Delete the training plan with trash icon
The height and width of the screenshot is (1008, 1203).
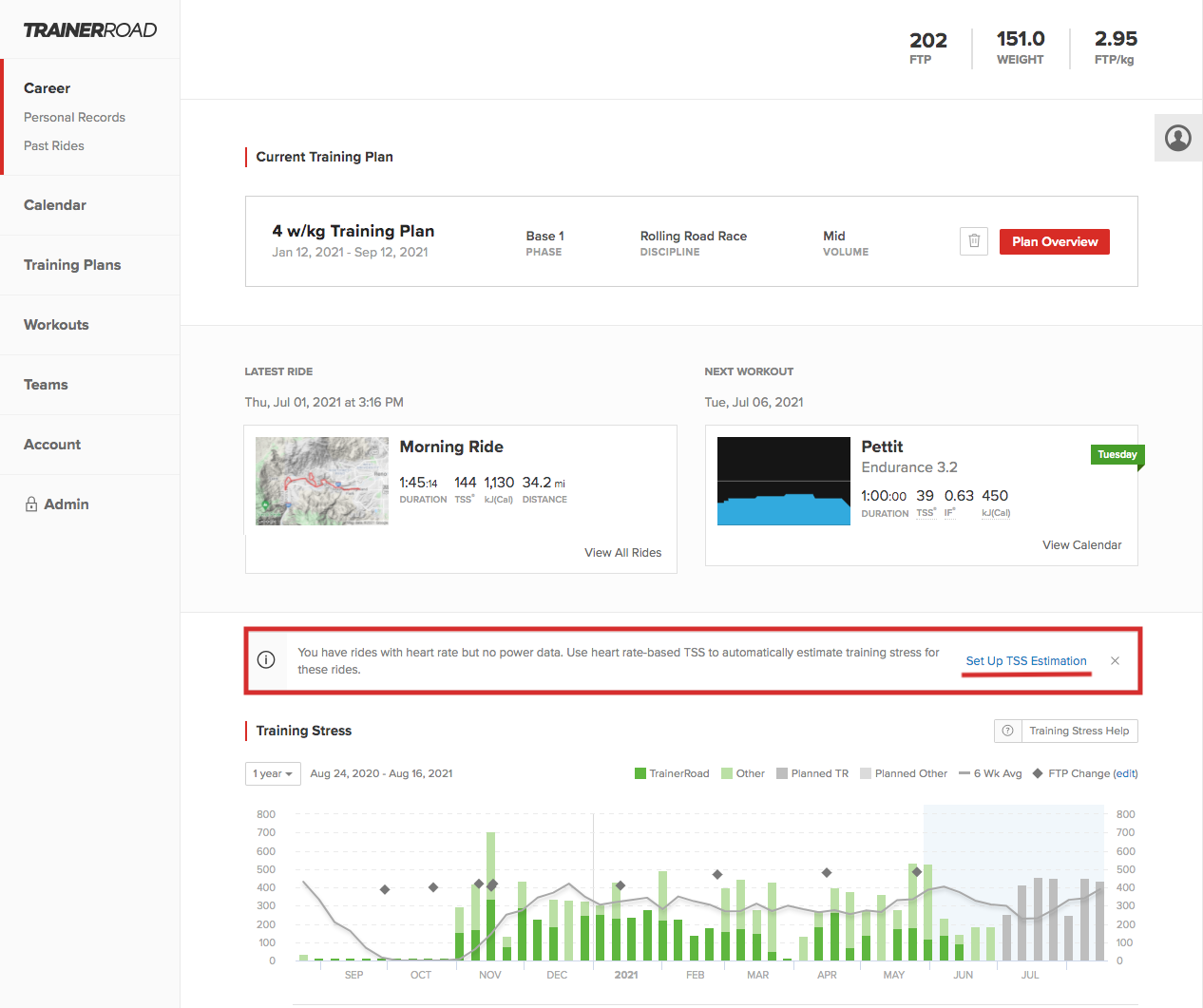(x=974, y=241)
